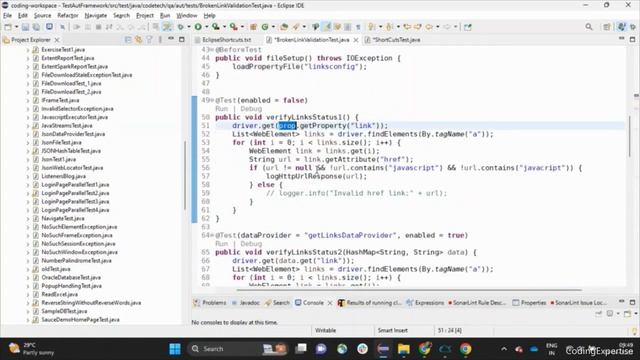This screenshot has height=360, width=640.
Task: Toggle the Skip All Breakpoints toolbar icon
Action: tap(62, 27)
